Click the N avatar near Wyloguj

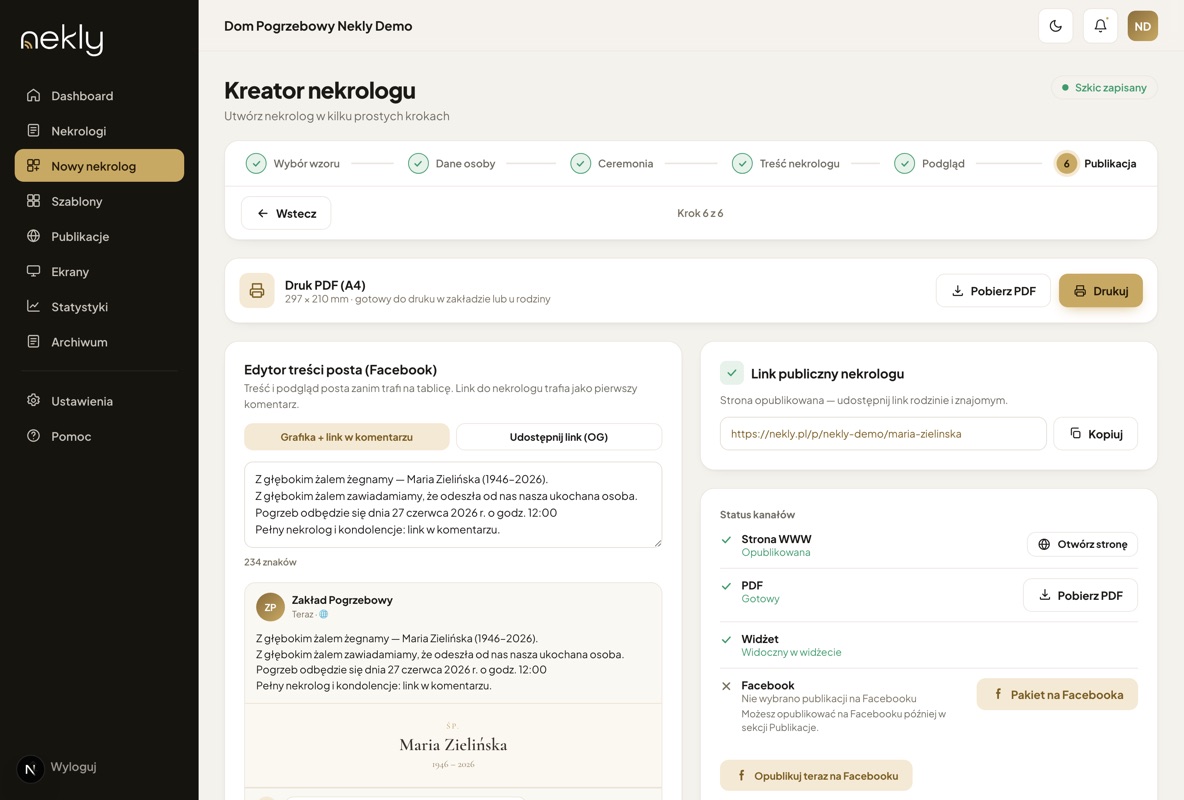(30, 769)
